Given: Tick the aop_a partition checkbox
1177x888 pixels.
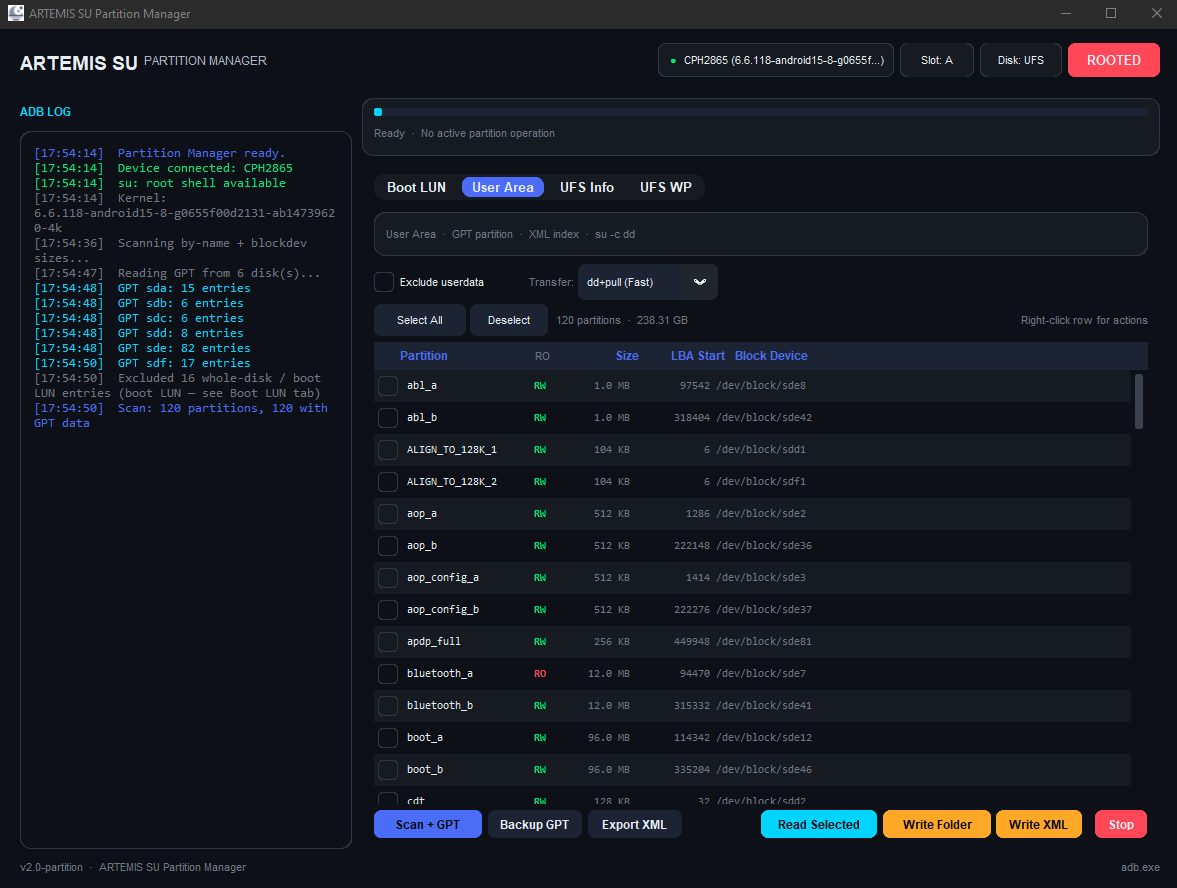Looking at the screenshot, I should pyautogui.click(x=388, y=513).
